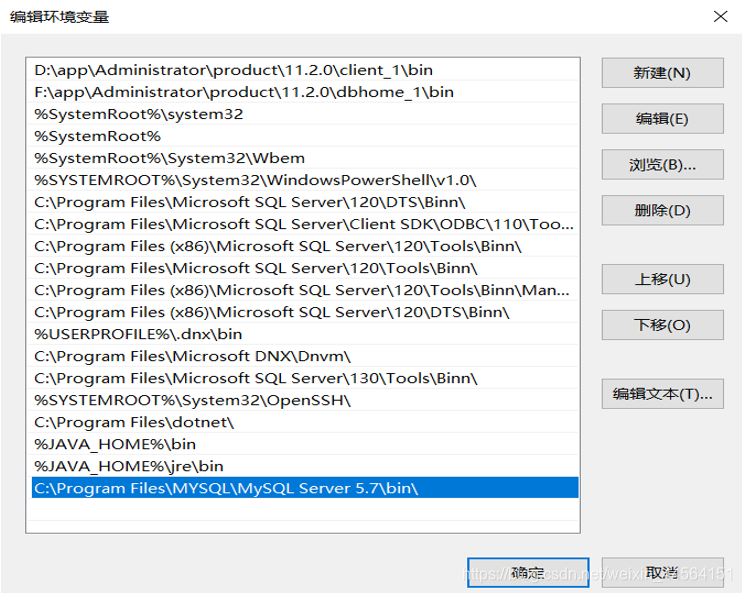
Task: Select Program Files (x86) 120\Tools\Binn\ entry
Action: point(305,246)
